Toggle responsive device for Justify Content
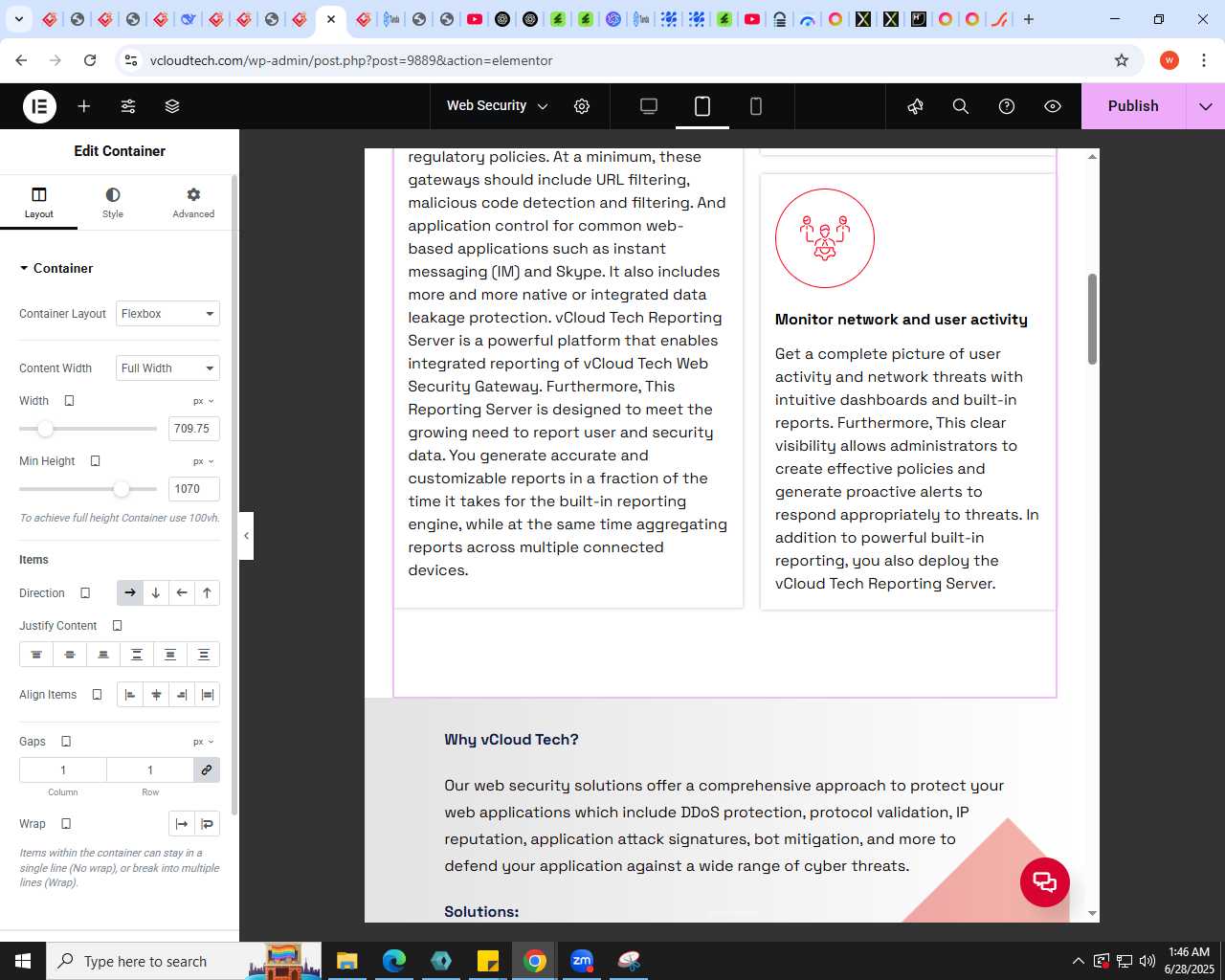The width and height of the screenshot is (1225, 980). point(117,626)
